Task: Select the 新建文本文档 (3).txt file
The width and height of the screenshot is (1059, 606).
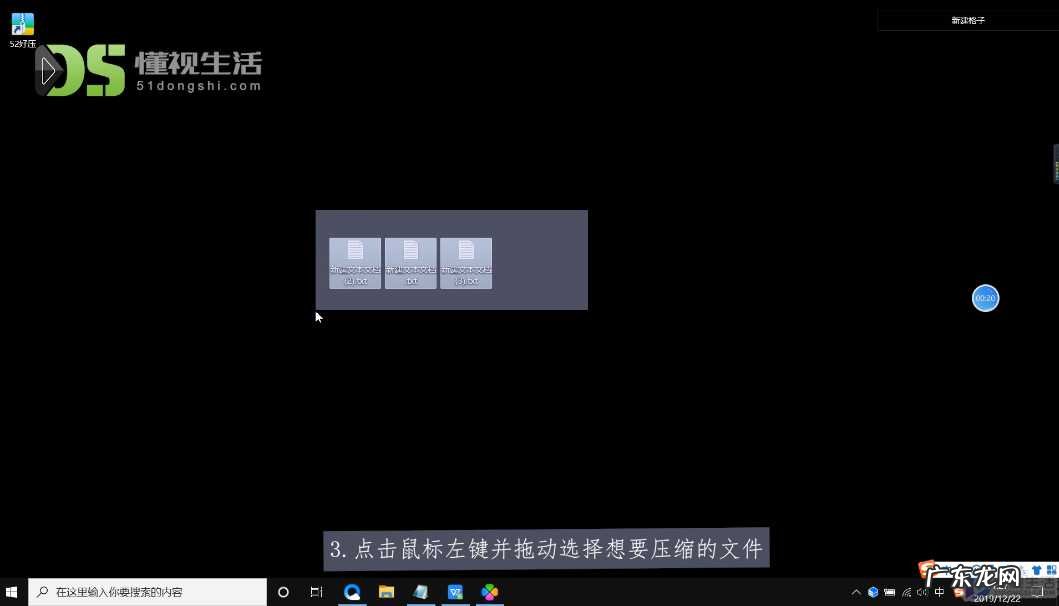Action: (x=466, y=262)
